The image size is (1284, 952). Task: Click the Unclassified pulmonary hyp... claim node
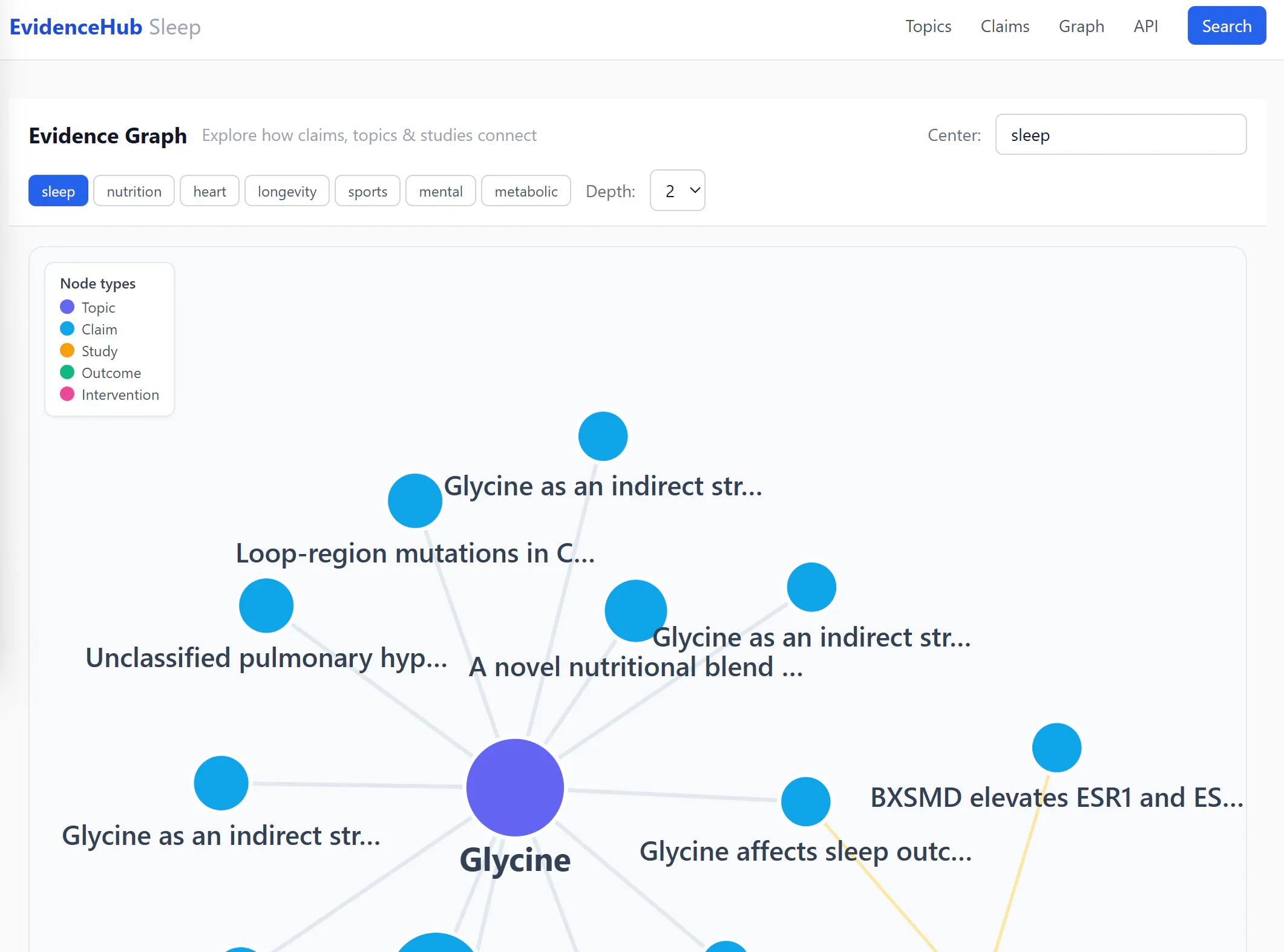(266, 606)
